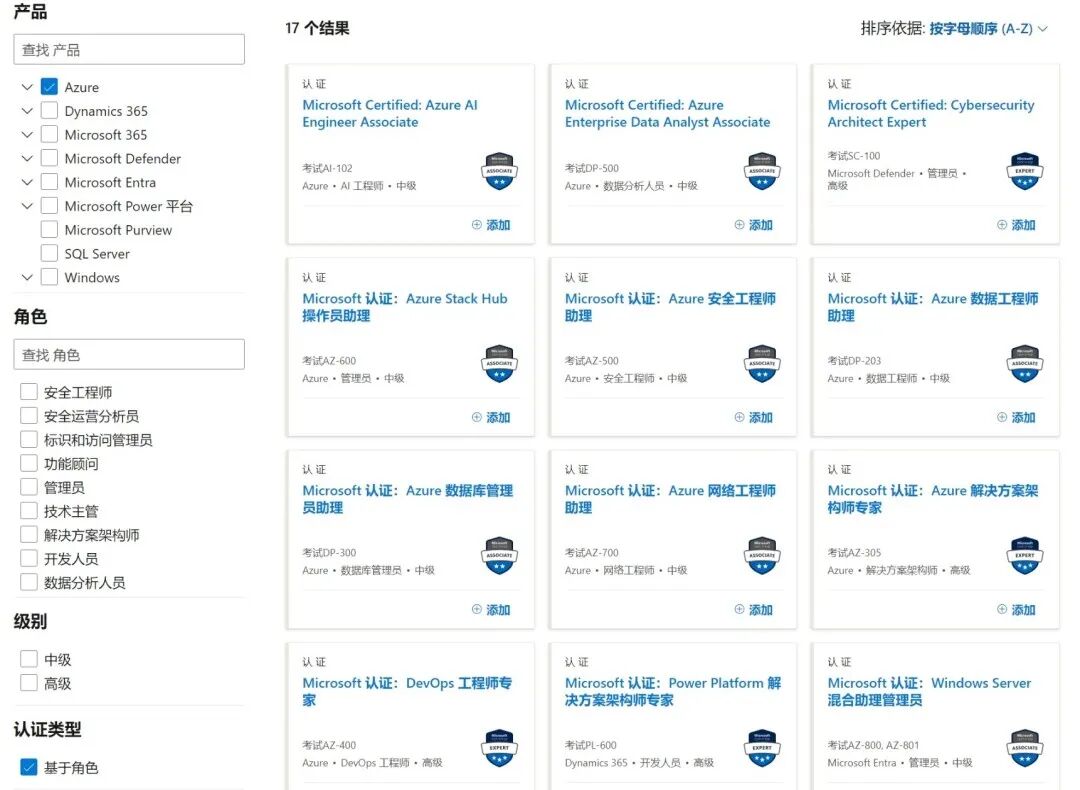The image size is (1080, 790).
Task: Check the 管理员 role filter
Action: [x=28, y=487]
